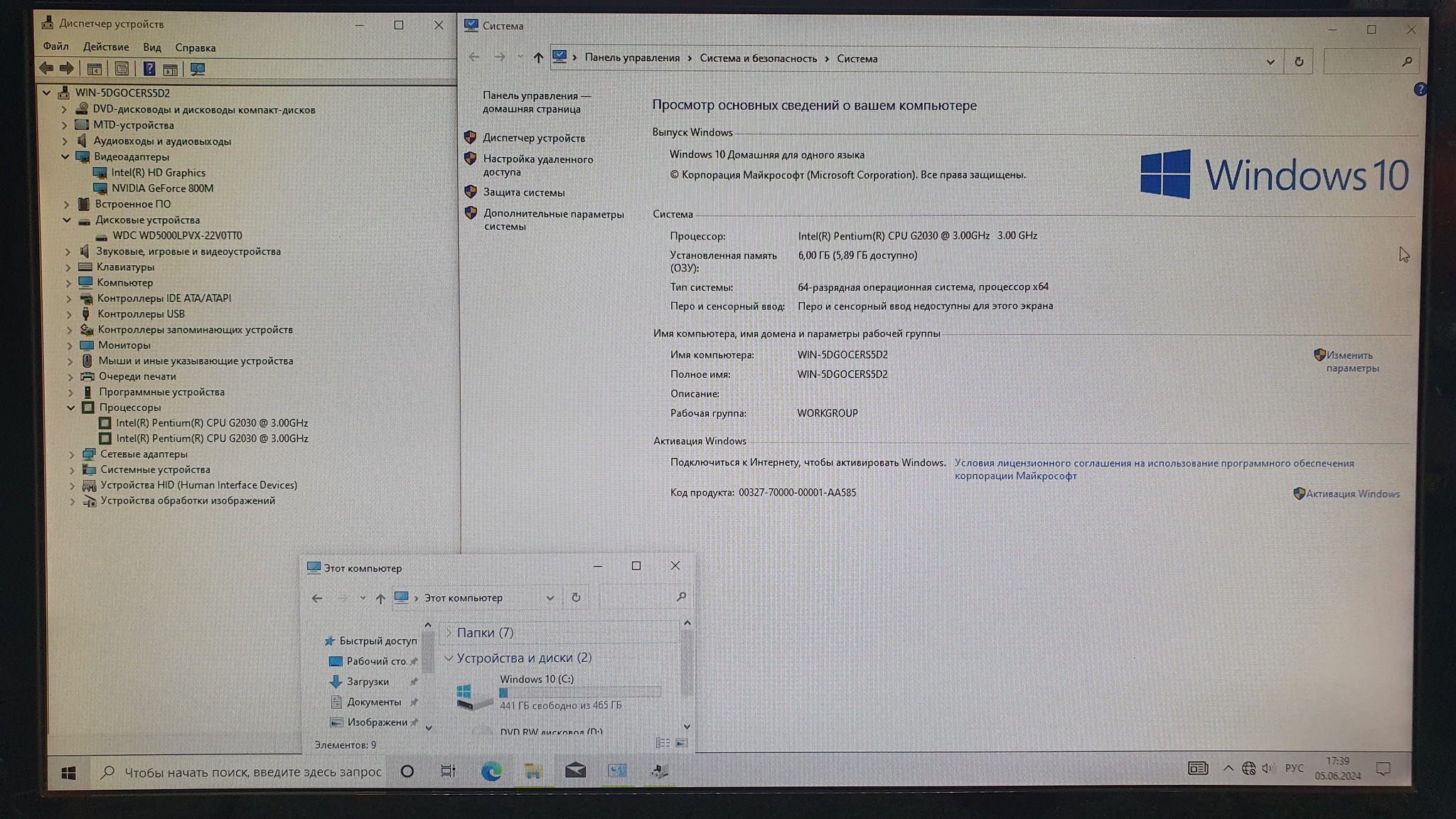The height and width of the screenshot is (819, 1456).
Task: Click taskbar search input box
Action: click(252, 772)
